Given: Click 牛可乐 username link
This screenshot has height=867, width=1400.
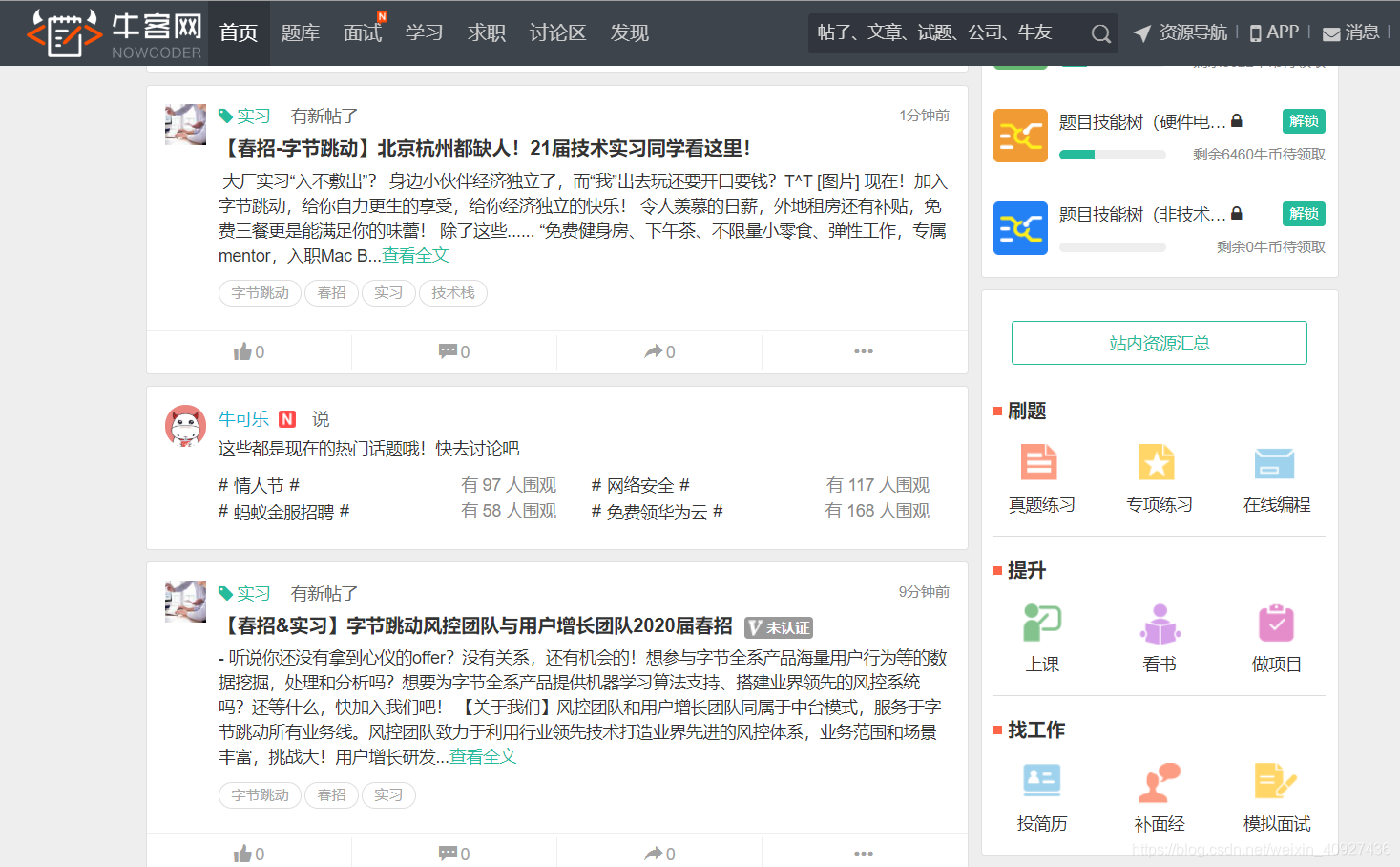Looking at the screenshot, I should pos(243,418).
